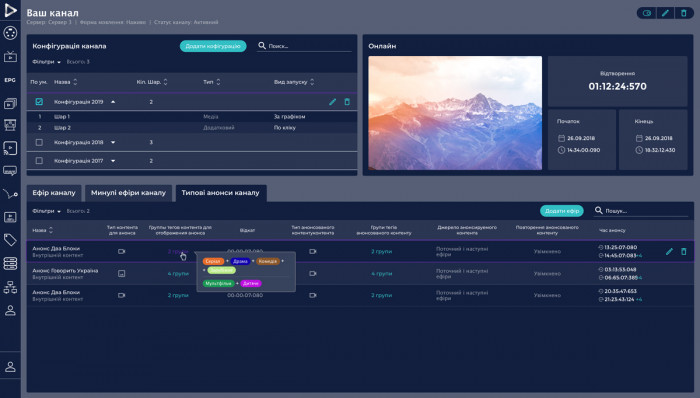Edit Конфігурація 2019 with the pencil icon
This screenshot has width=700, height=398.
(332, 102)
